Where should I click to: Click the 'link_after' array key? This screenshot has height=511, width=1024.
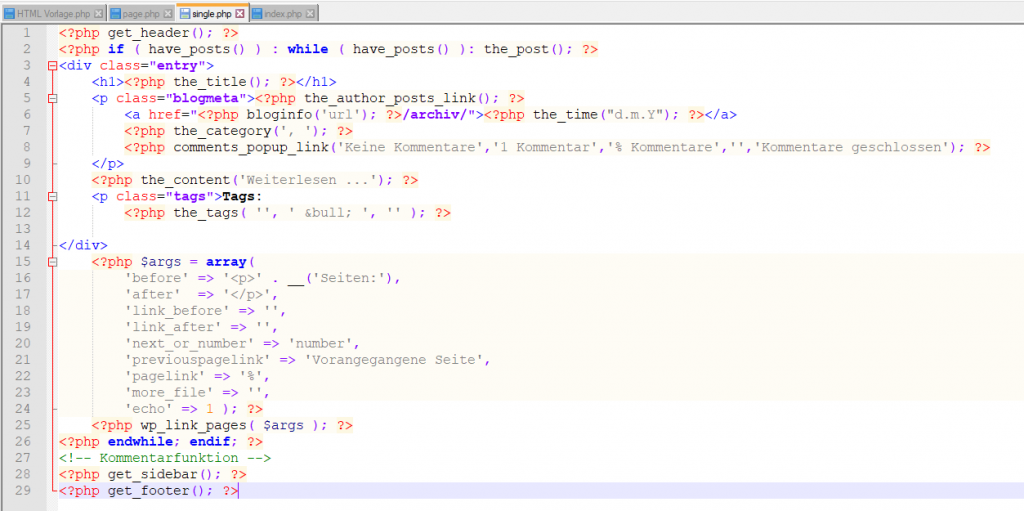pyautogui.click(x=173, y=327)
